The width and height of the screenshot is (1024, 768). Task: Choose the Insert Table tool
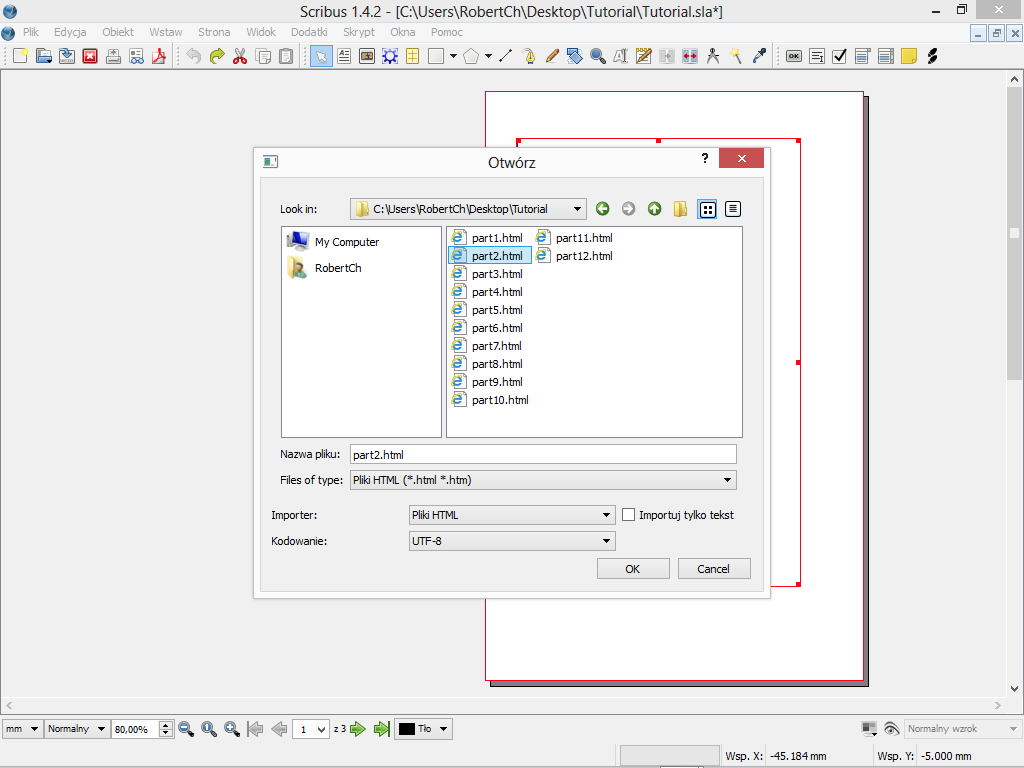point(411,56)
